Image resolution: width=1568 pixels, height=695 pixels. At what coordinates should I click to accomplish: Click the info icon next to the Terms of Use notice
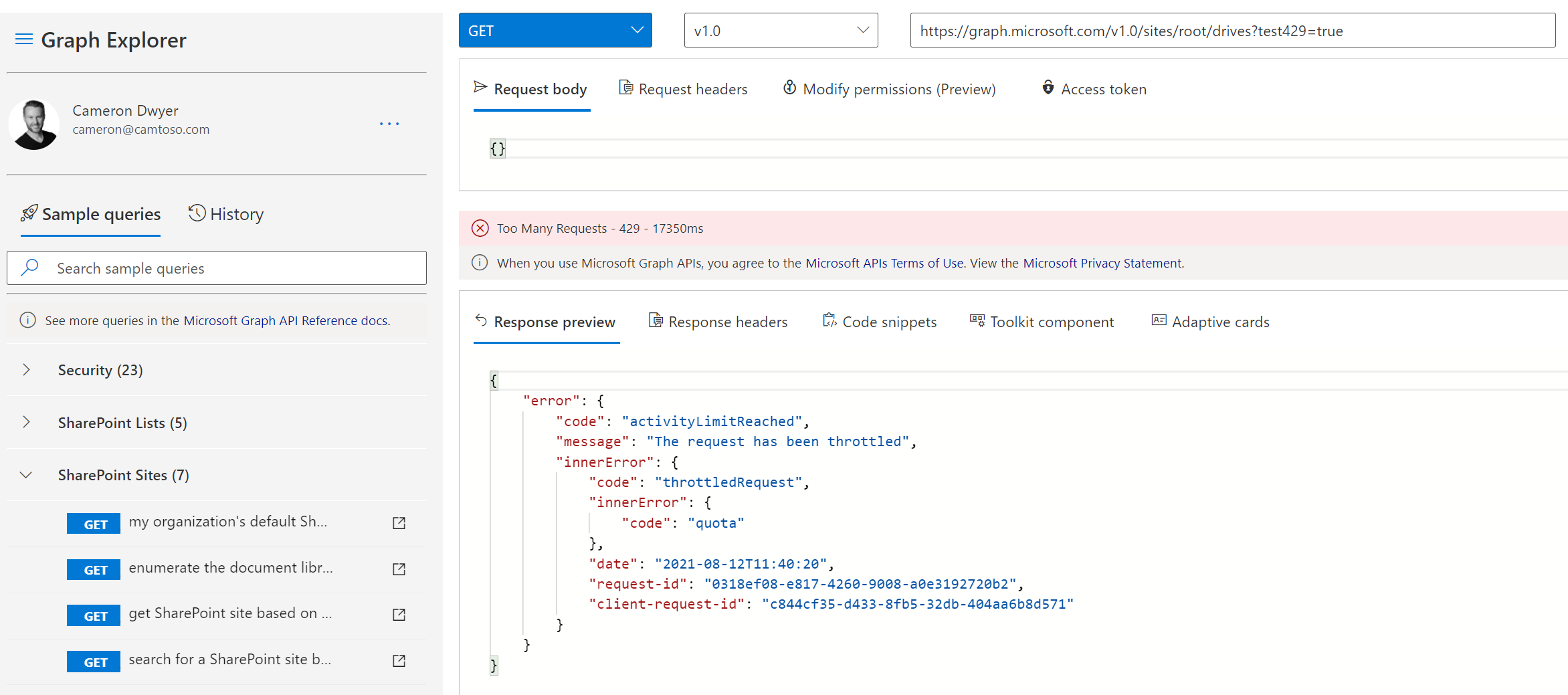(x=479, y=262)
